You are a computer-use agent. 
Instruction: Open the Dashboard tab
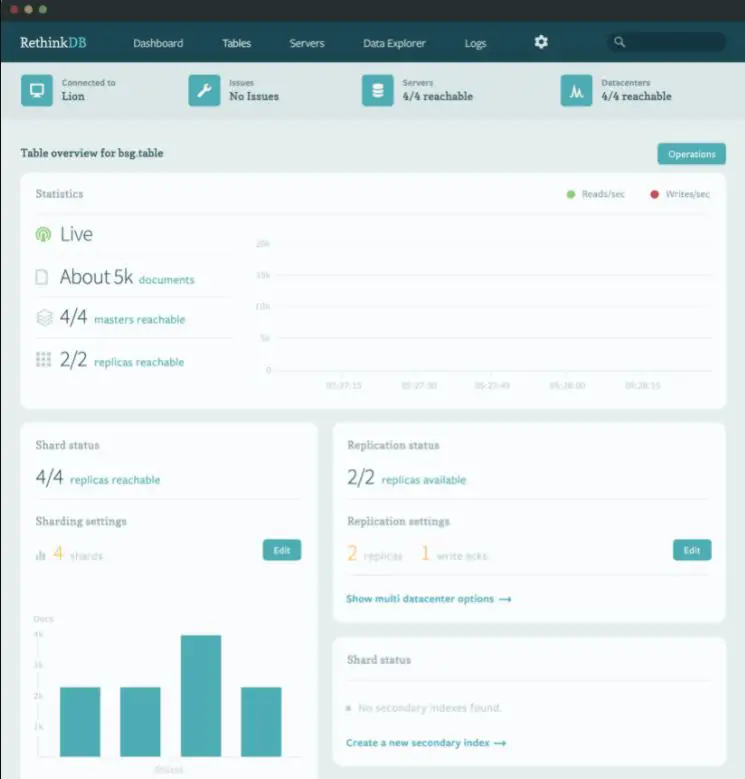point(158,43)
